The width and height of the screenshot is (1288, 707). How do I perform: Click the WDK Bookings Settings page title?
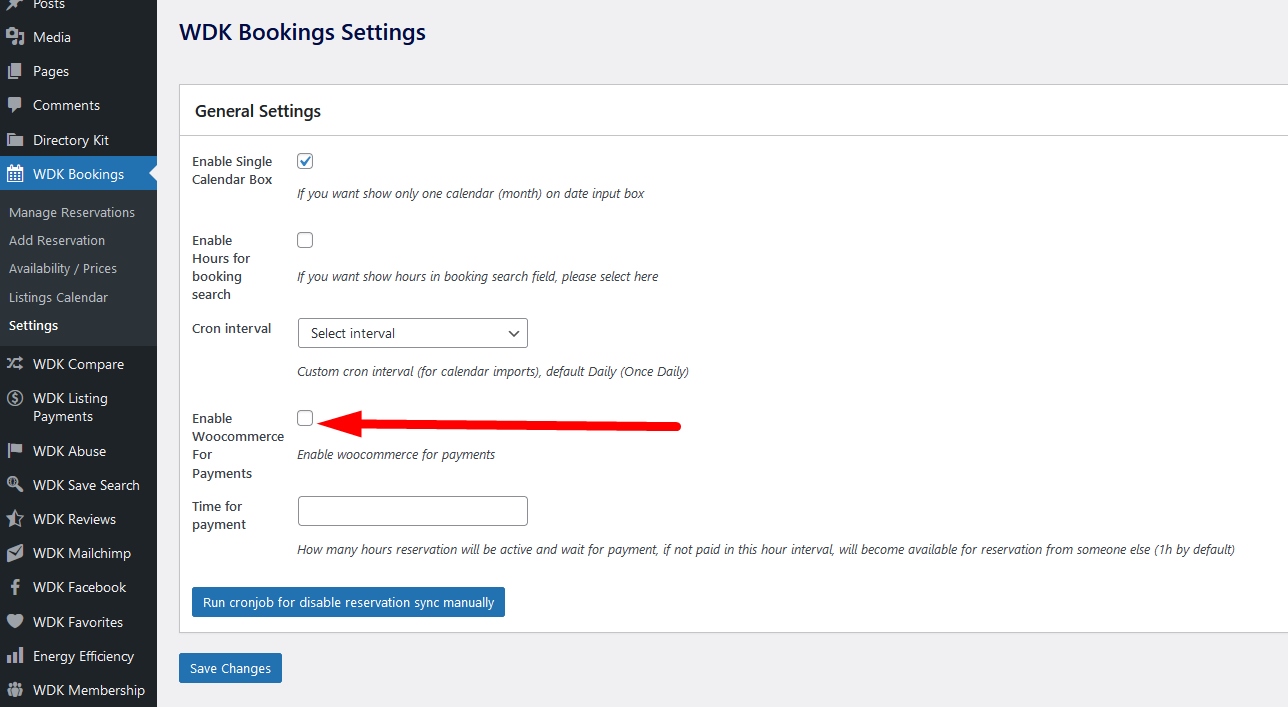(302, 32)
